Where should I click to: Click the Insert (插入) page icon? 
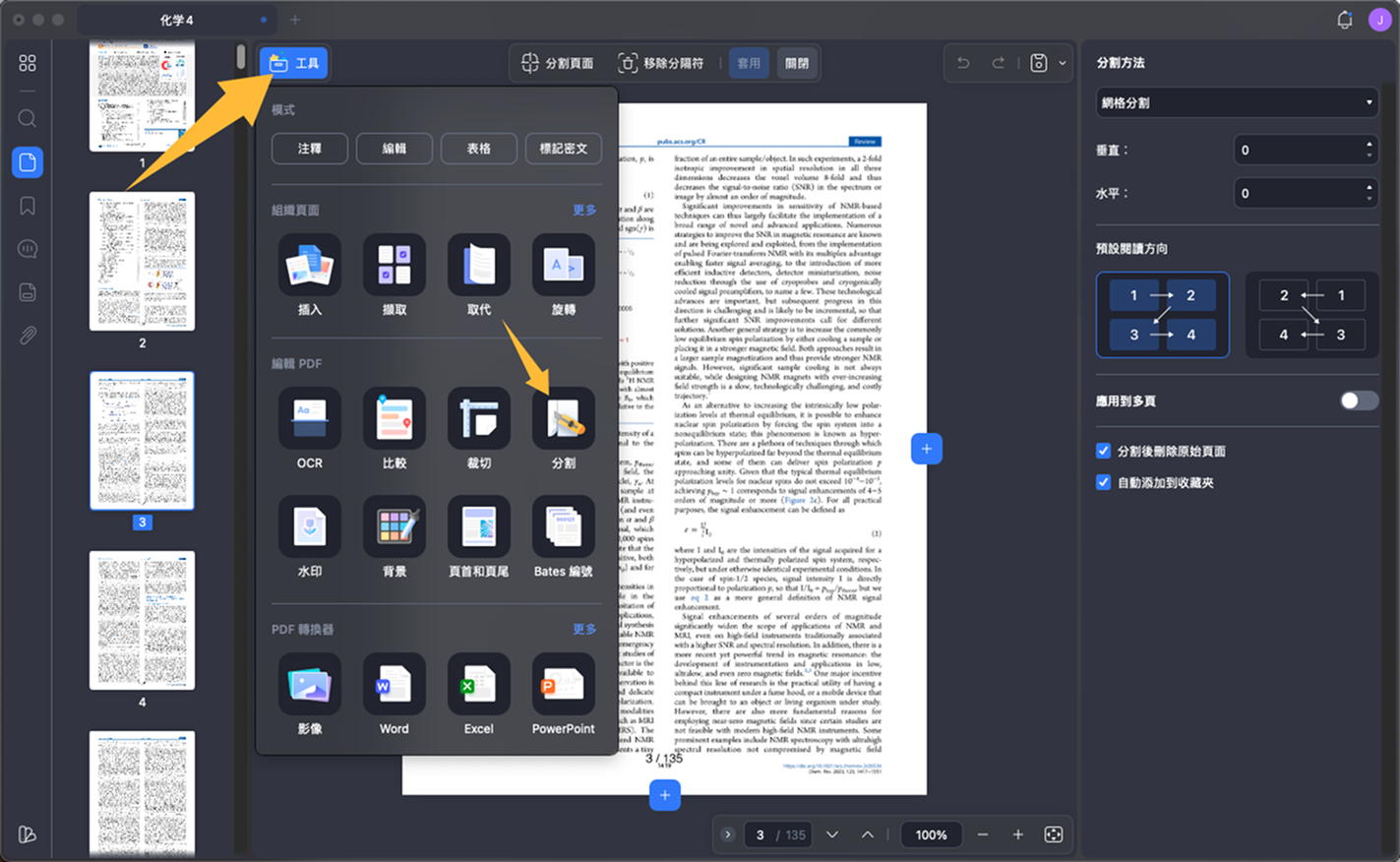pos(310,265)
